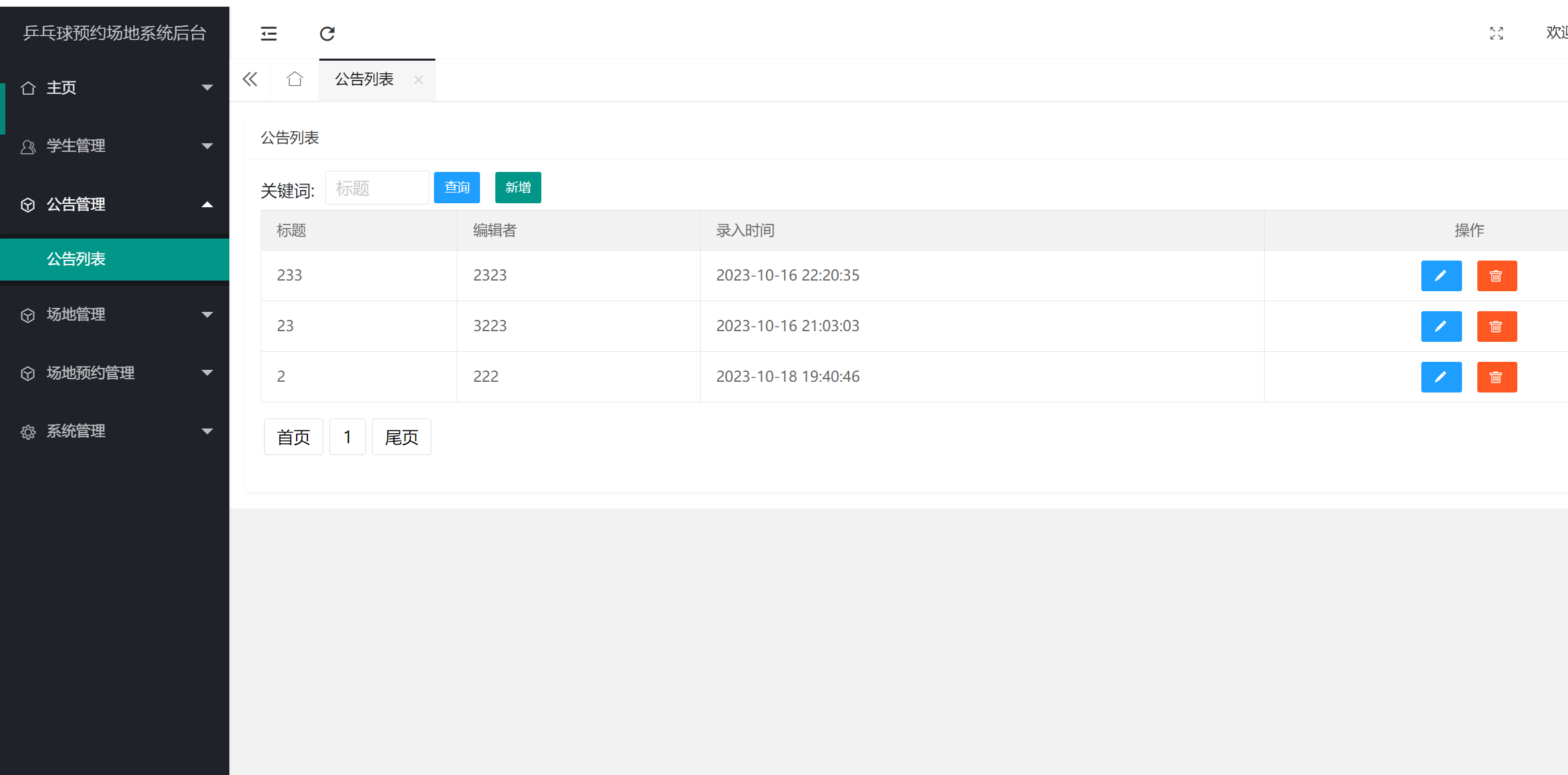Viewport: 1568px width, 775px height.
Task: Expand the 学生管理 sidebar menu
Action: pos(115,146)
